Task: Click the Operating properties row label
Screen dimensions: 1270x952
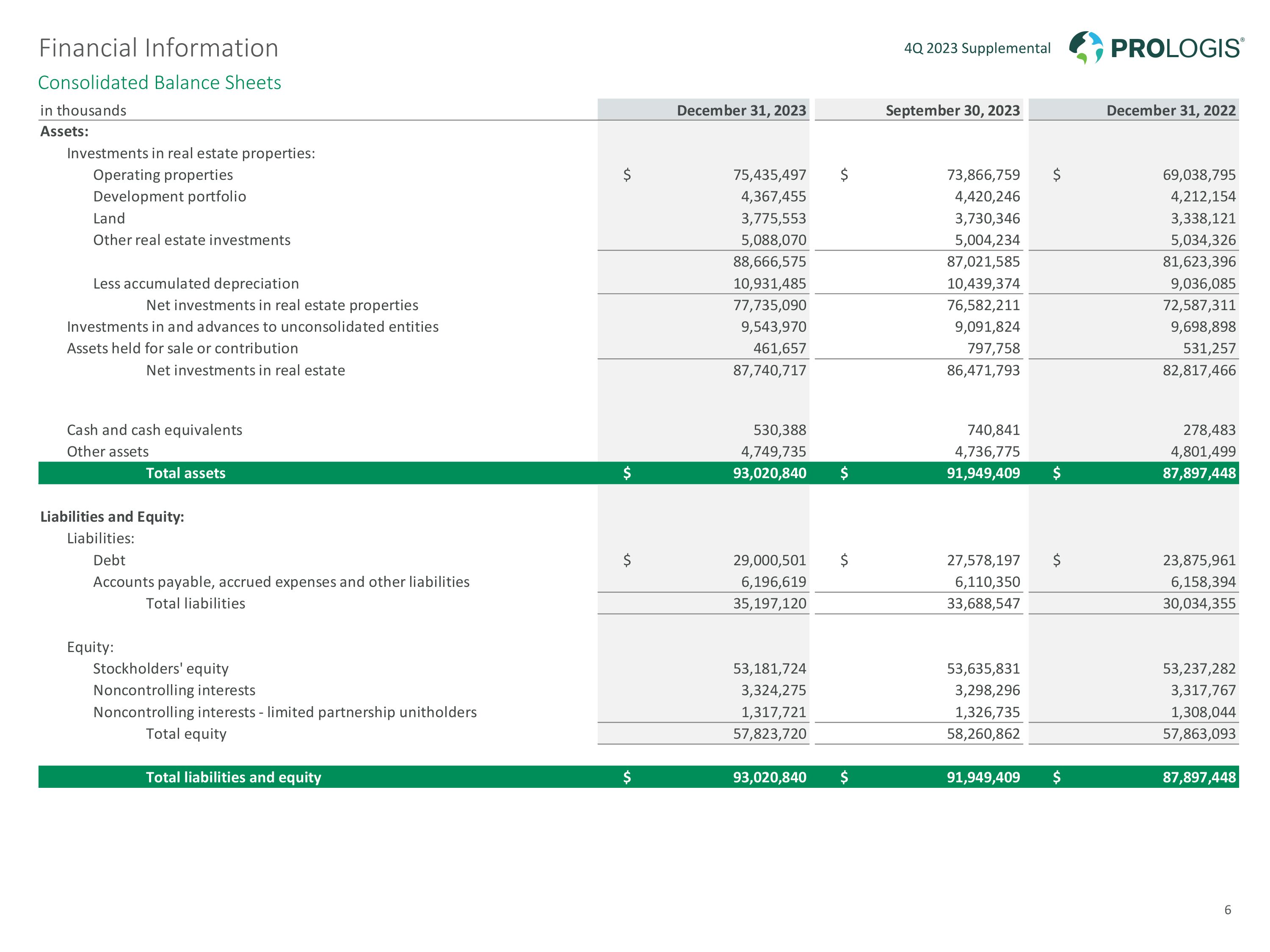Action: tap(163, 174)
